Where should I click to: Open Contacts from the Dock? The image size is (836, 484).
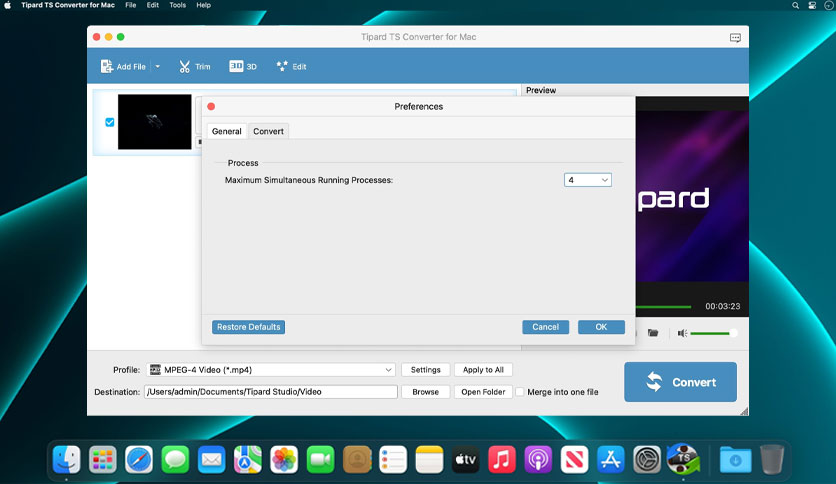(x=357, y=459)
